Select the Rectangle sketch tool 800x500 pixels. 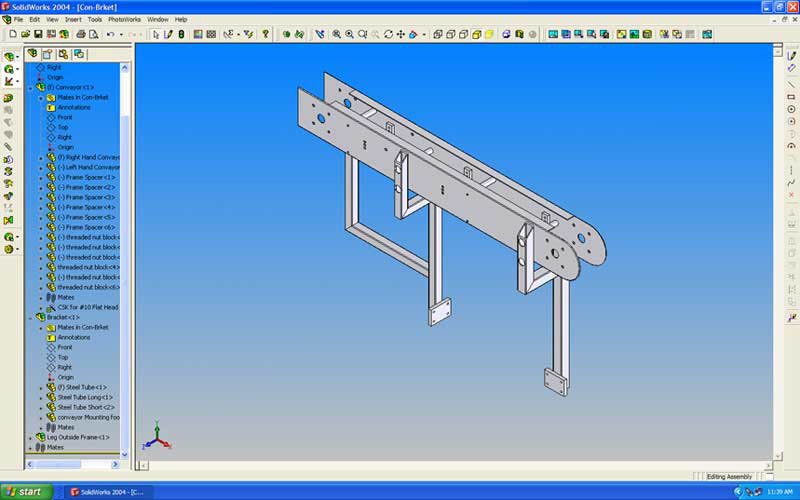point(791,96)
